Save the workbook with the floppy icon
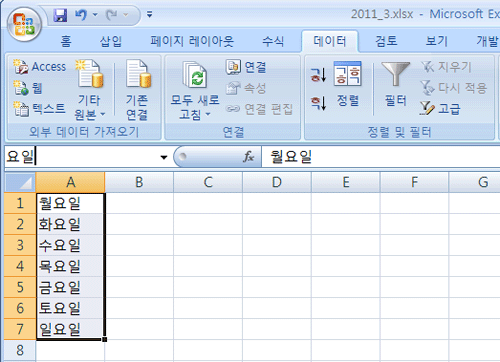Screen dimensions: 500x362 coord(60,15)
